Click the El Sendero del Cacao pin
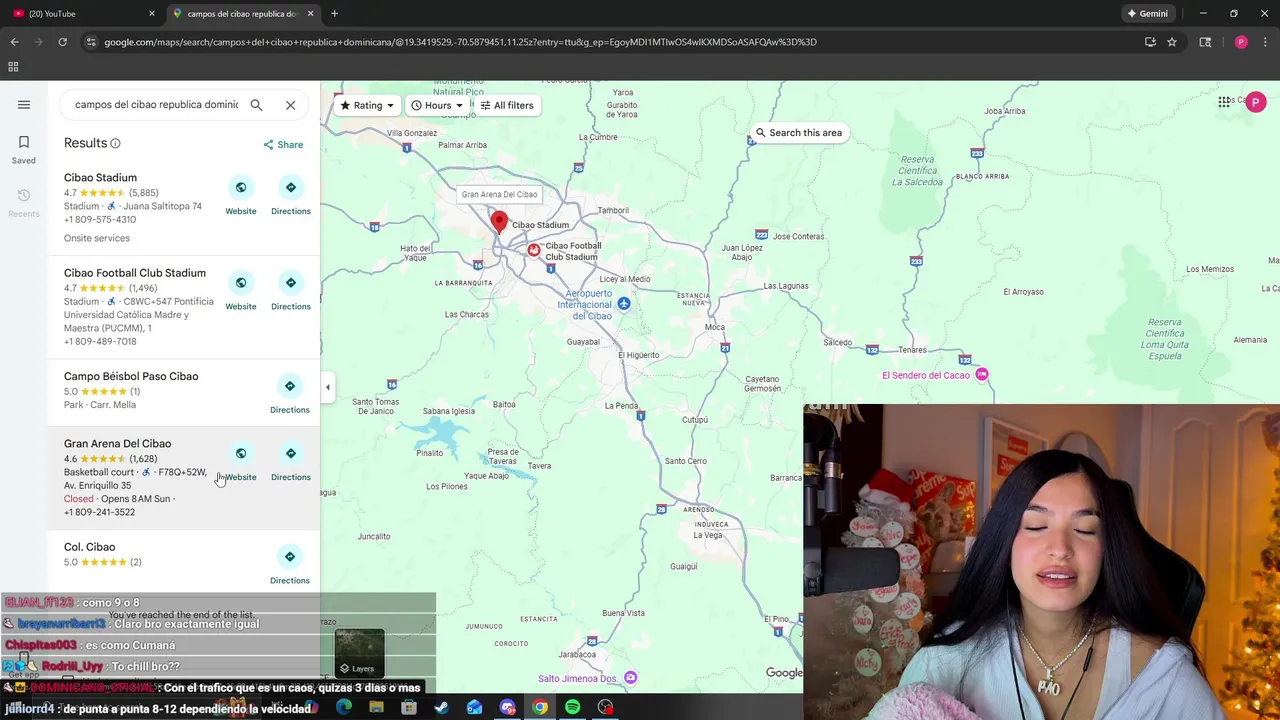1280x720 pixels. (x=982, y=375)
